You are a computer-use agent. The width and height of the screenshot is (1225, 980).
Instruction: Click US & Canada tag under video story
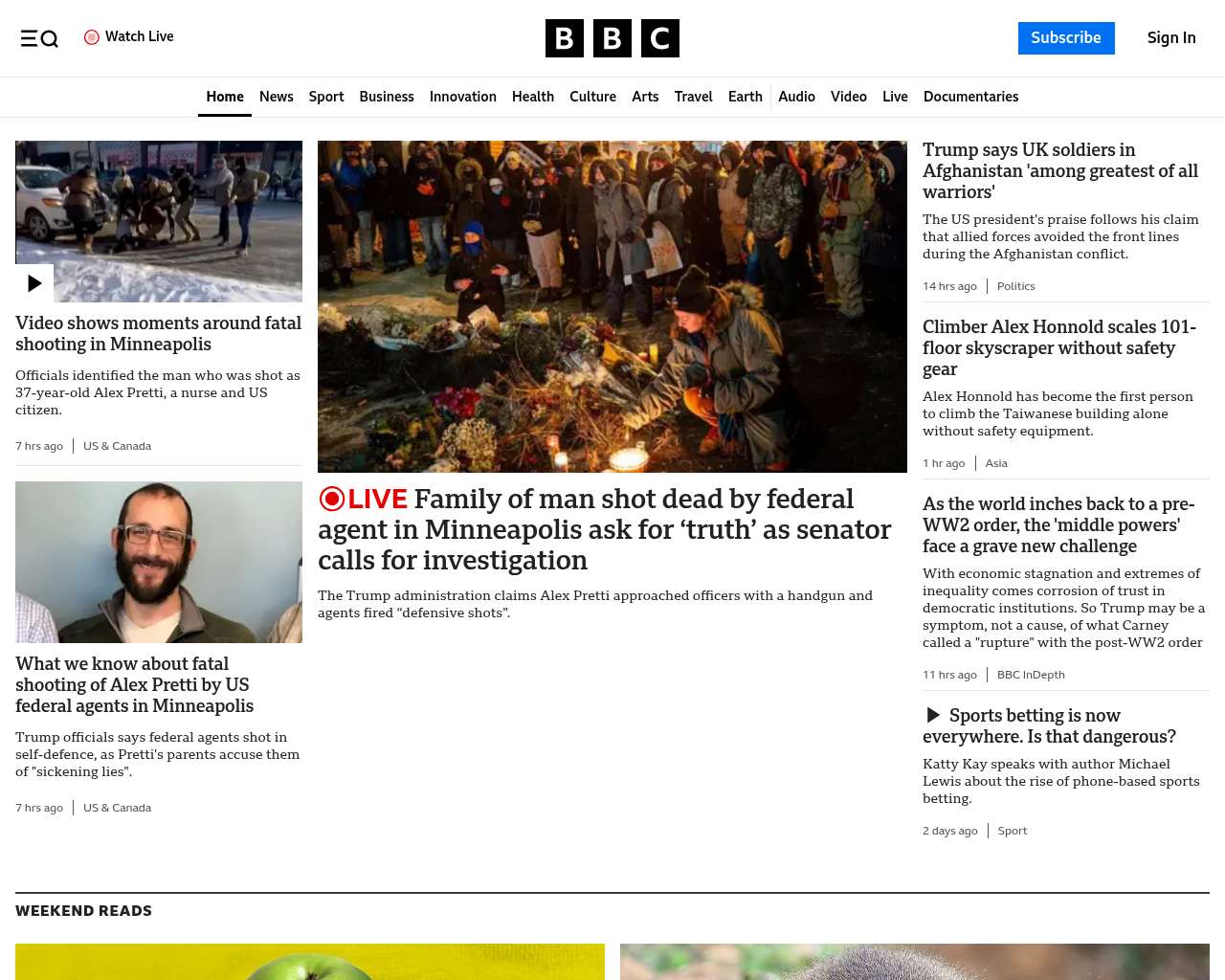tap(117, 446)
